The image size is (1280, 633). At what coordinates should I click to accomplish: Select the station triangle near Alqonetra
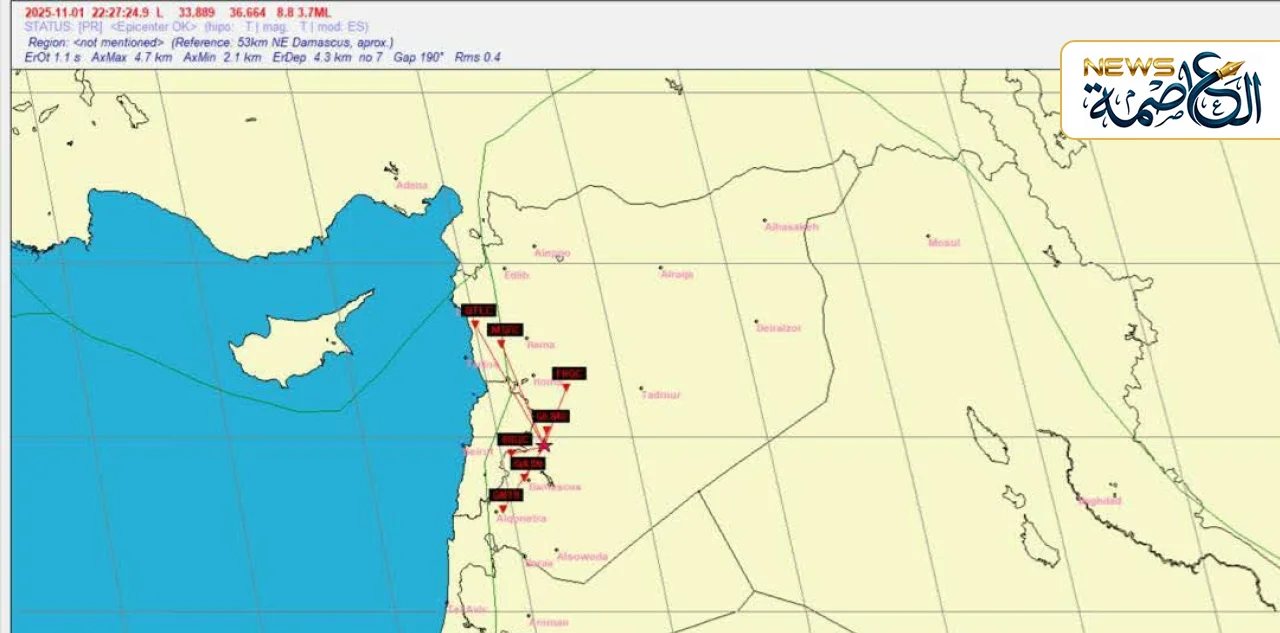503,509
